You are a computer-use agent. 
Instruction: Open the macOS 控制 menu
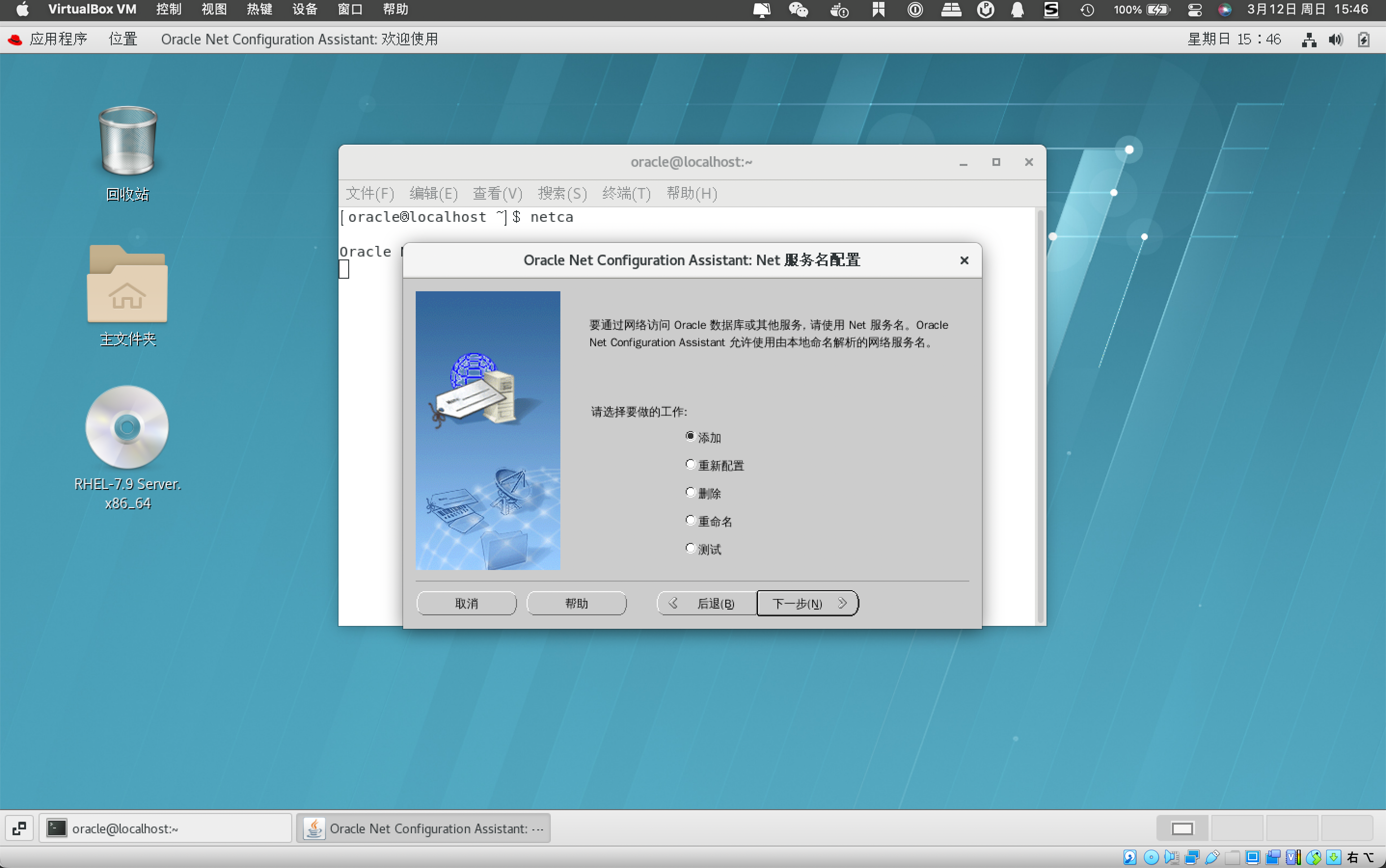point(168,9)
